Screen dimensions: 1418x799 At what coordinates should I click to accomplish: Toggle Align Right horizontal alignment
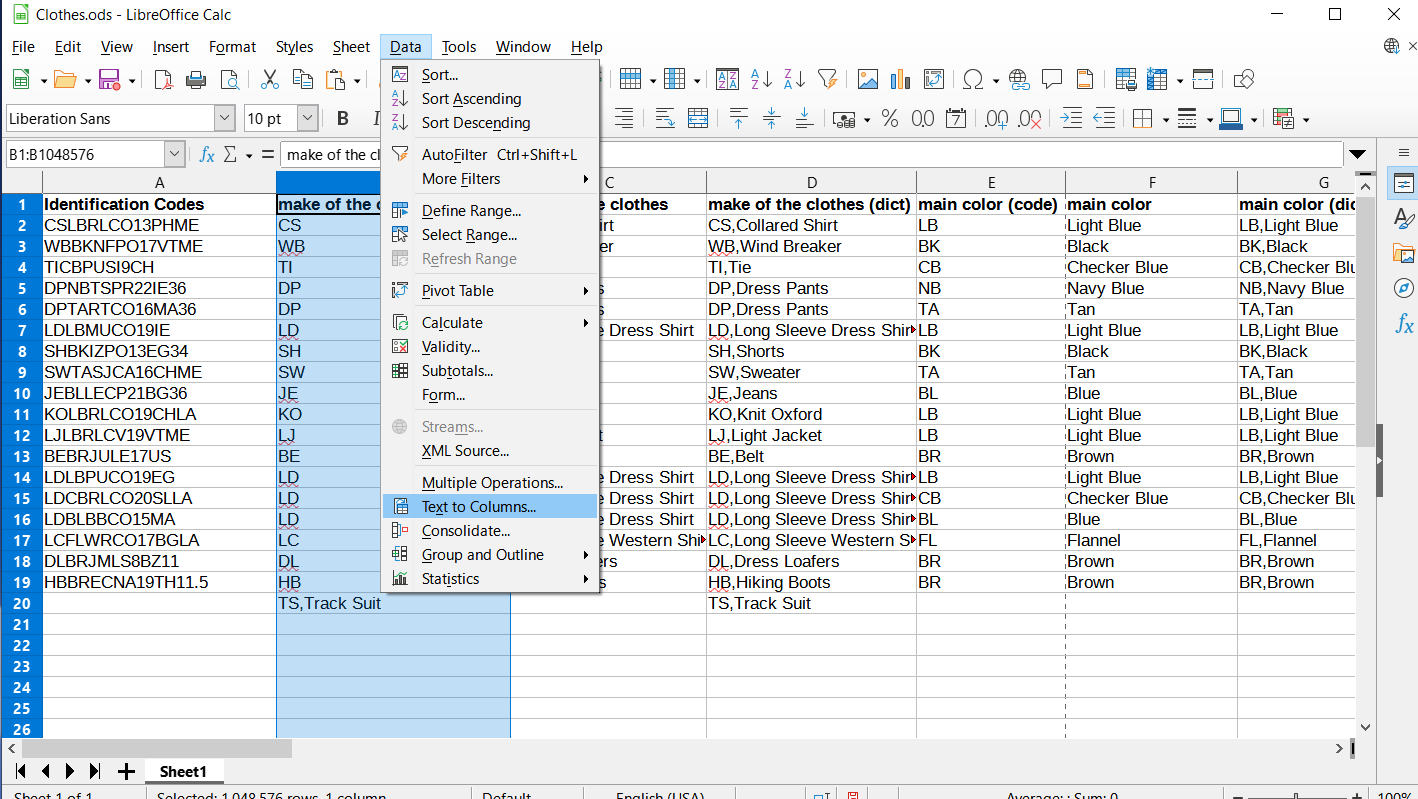point(624,119)
